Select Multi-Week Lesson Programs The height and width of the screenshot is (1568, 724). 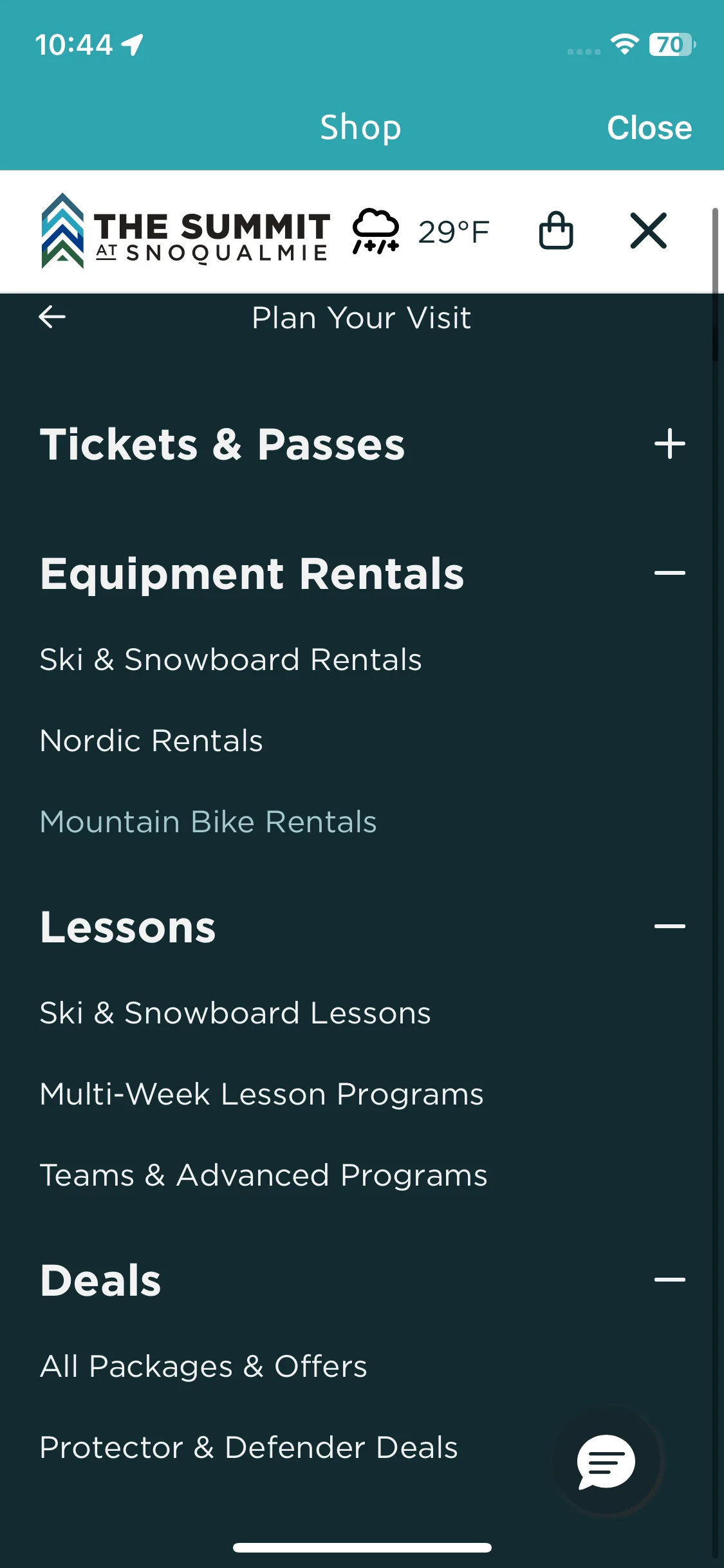tap(261, 1095)
